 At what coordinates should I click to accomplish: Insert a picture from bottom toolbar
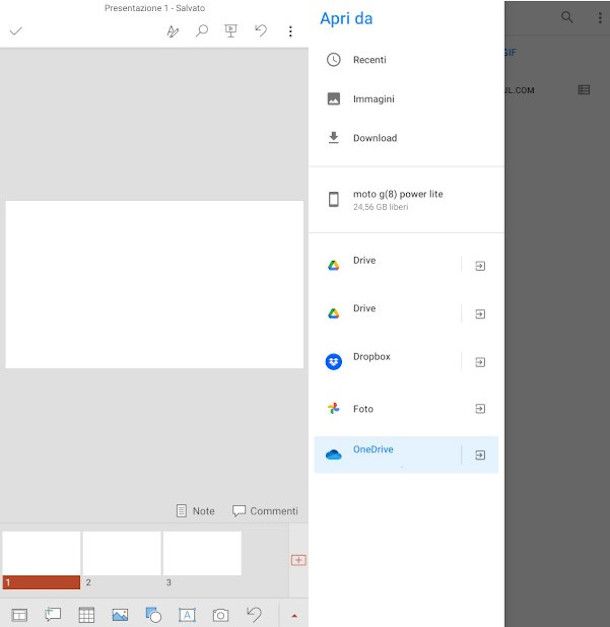click(120, 615)
